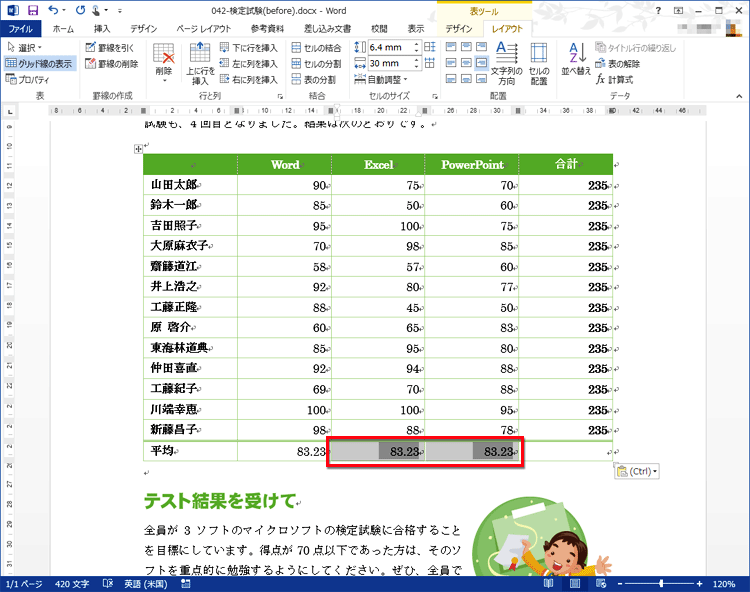The image size is (750, 592).
Task: Select 罫線の削除 eraser tool
Action: pos(112,64)
